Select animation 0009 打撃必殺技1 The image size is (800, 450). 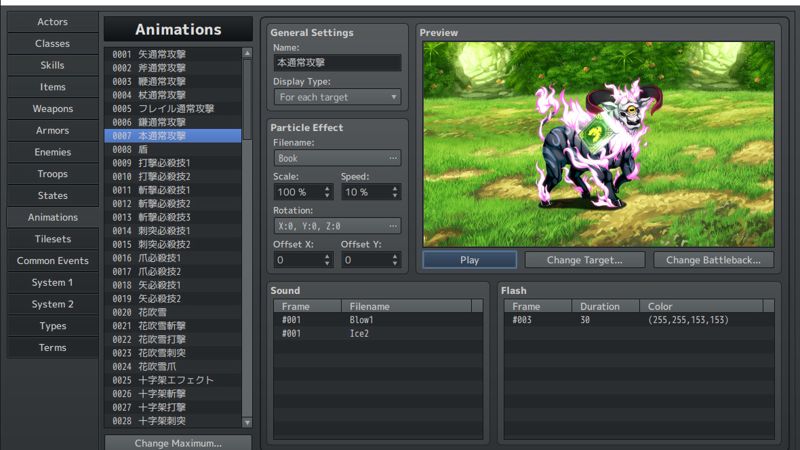point(173,163)
